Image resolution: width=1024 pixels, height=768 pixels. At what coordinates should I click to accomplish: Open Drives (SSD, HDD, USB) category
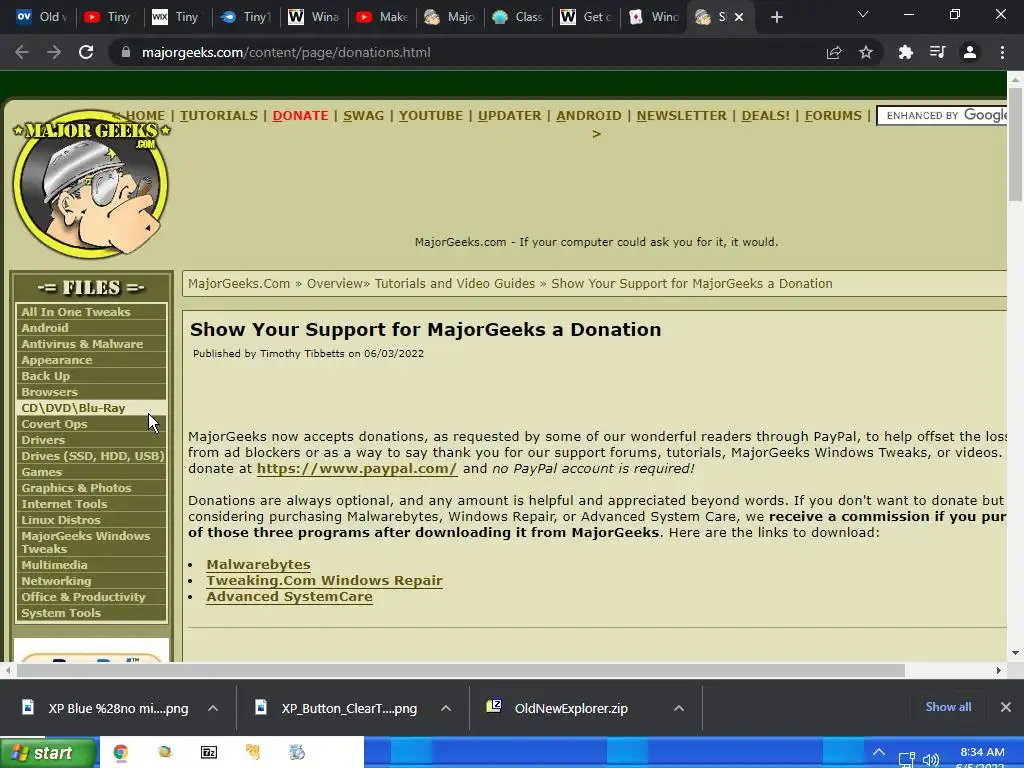(x=91, y=456)
